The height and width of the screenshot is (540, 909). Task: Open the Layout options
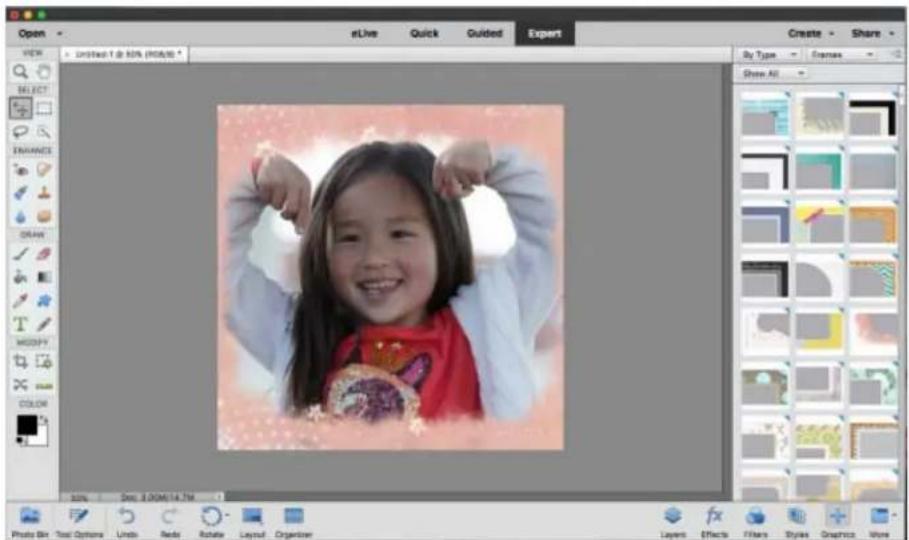252,522
